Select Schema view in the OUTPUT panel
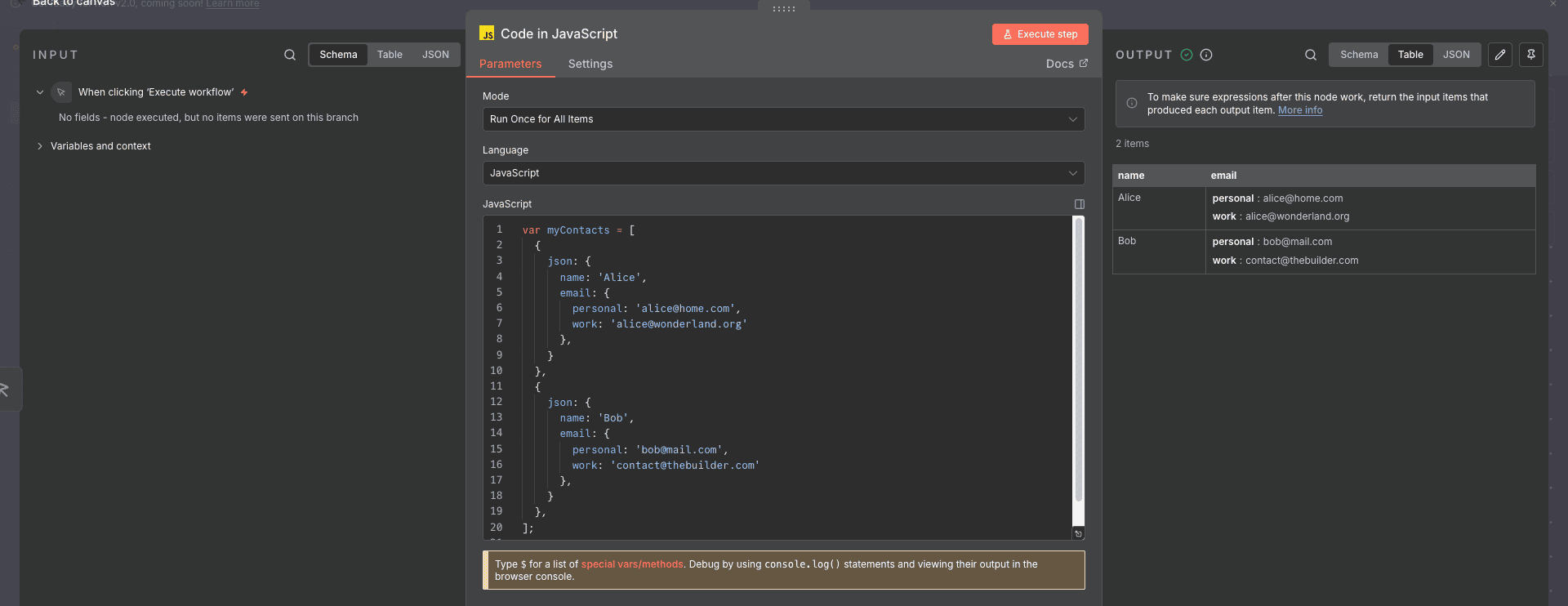 1359,55
